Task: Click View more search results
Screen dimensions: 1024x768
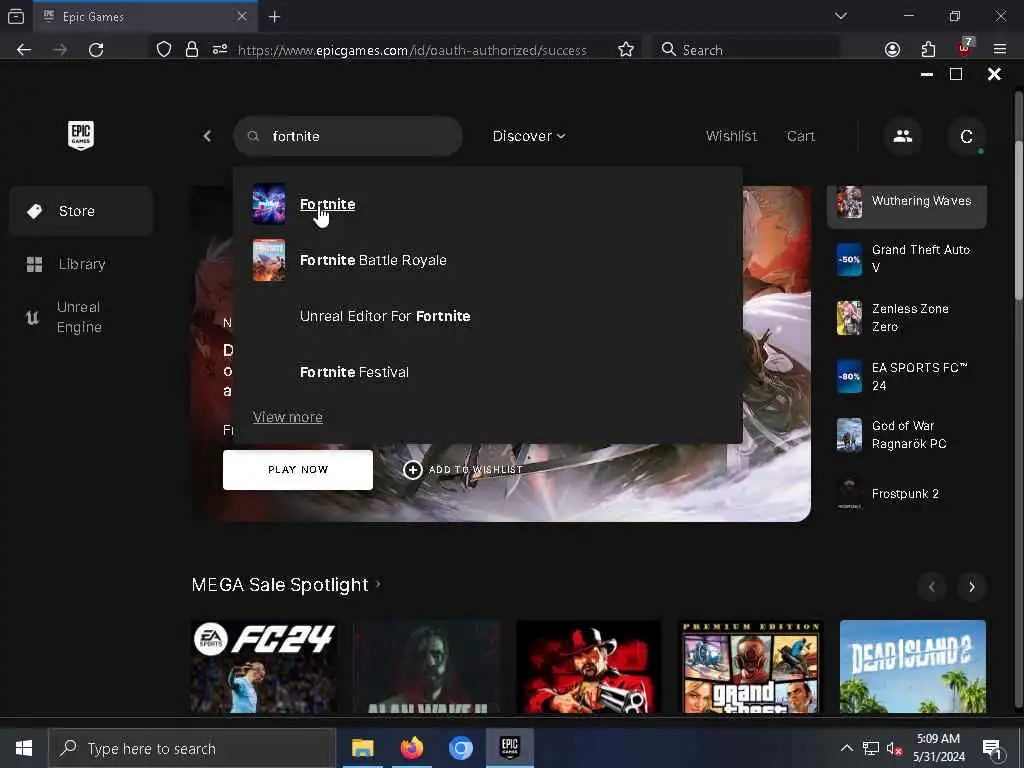Action: pos(287,417)
